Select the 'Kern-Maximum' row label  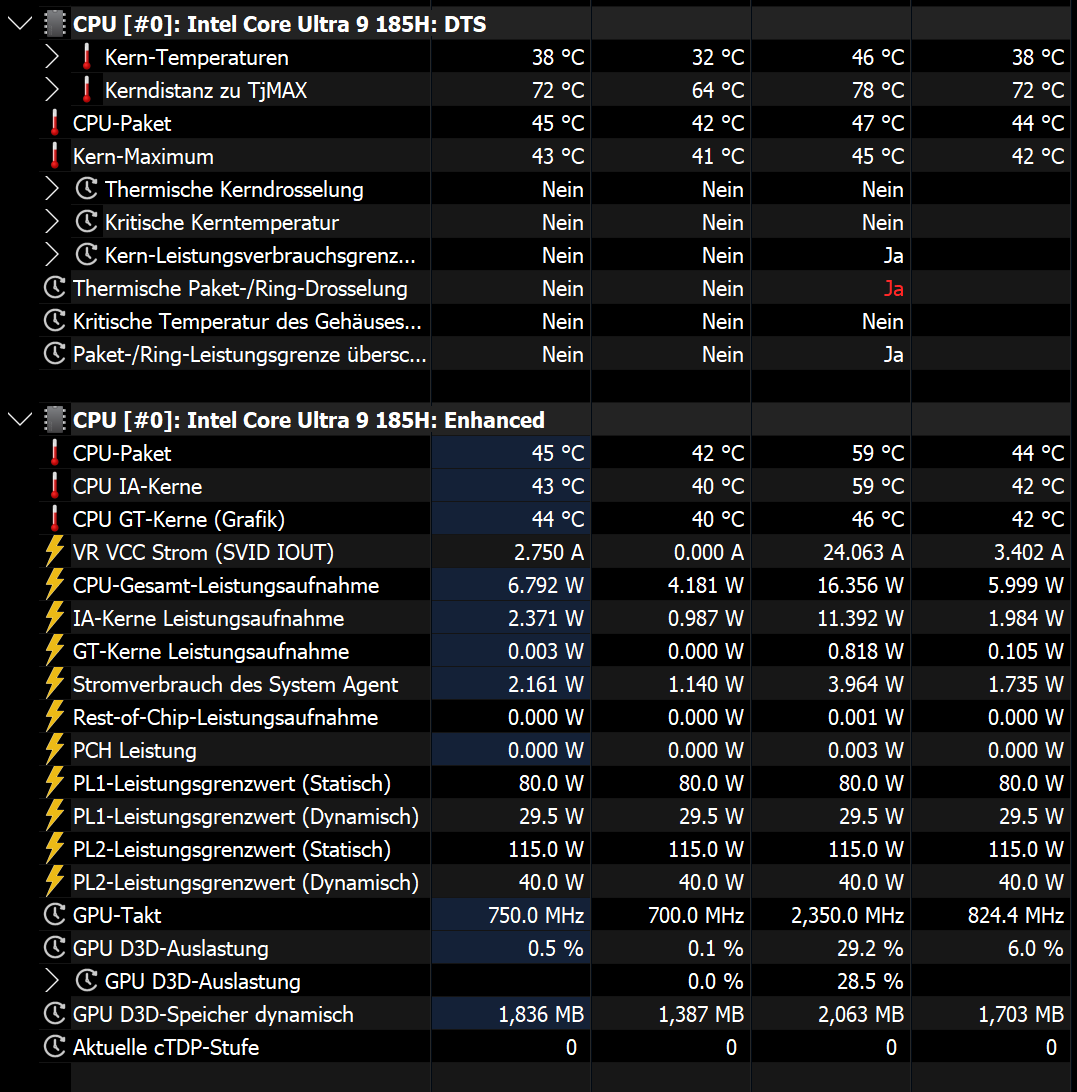coord(143,157)
